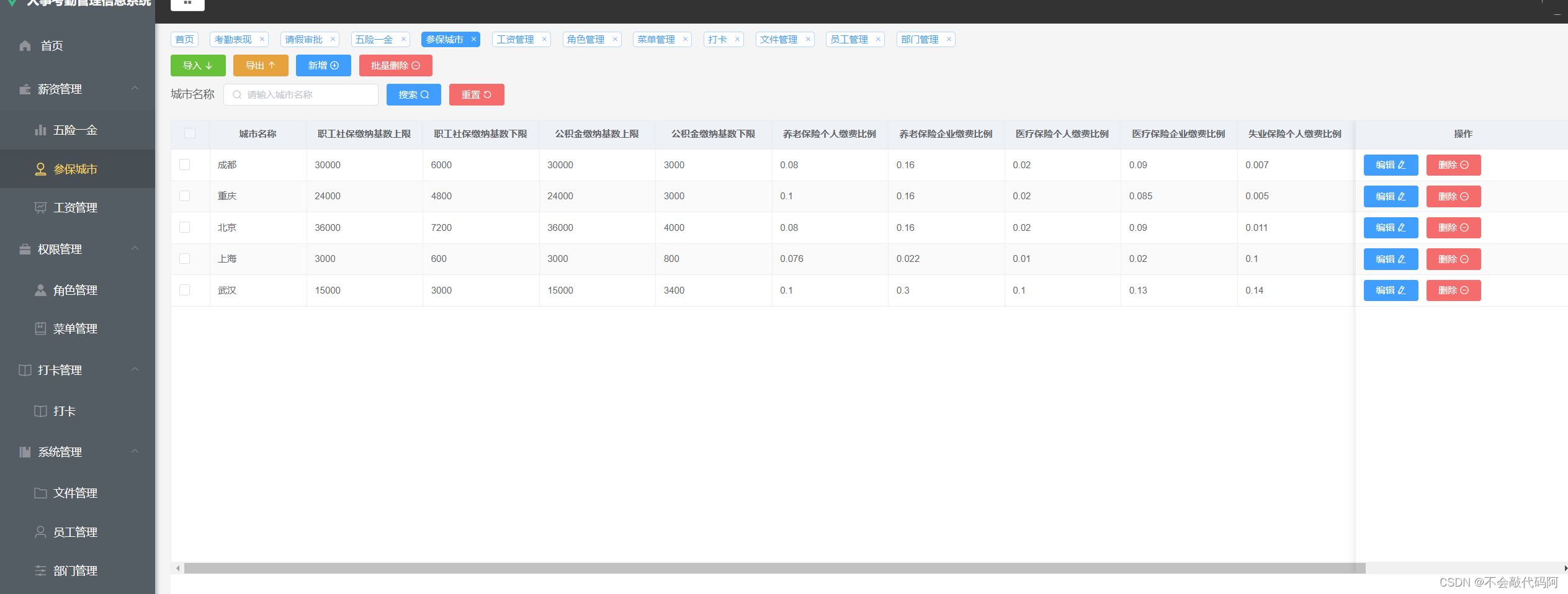The image size is (1568, 594).
Task: Collapse the 权限管理 menu group arrow
Action: [135, 249]
